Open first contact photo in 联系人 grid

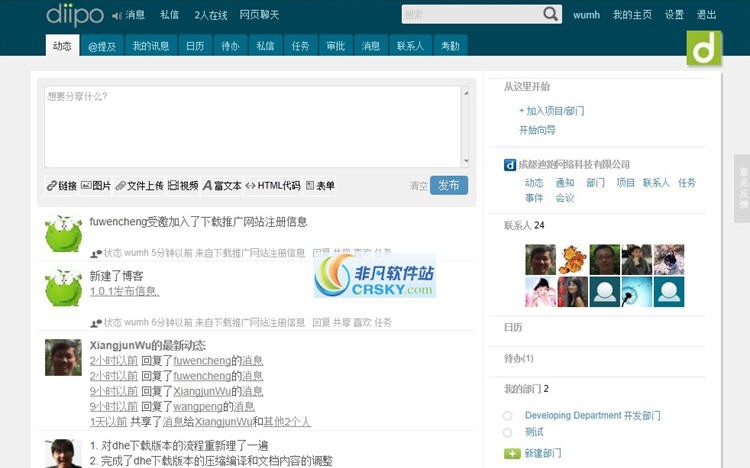click(x=540, y=259)
